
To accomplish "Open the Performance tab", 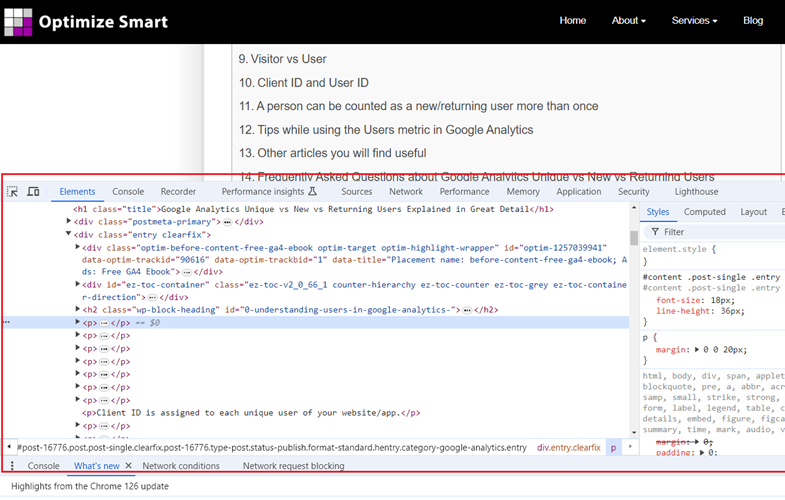I will click(465, 192).
